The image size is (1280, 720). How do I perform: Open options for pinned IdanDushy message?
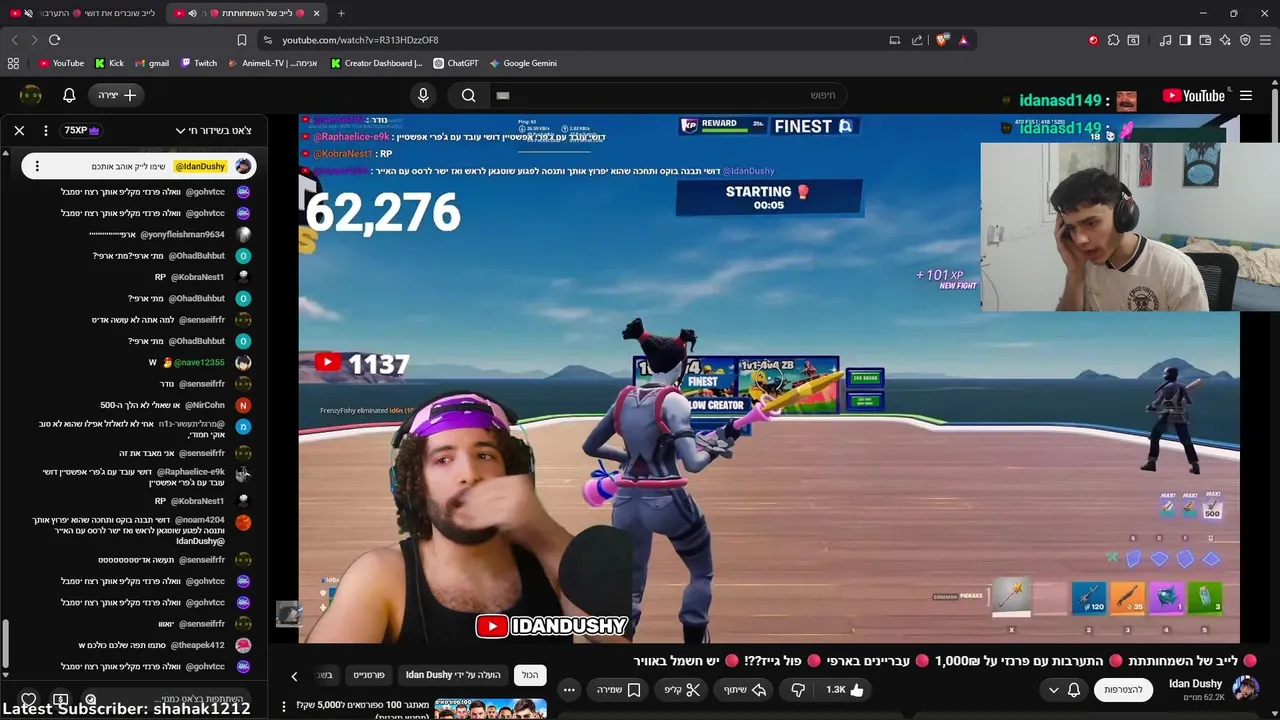pyautogui.click(x=37, y=166)
